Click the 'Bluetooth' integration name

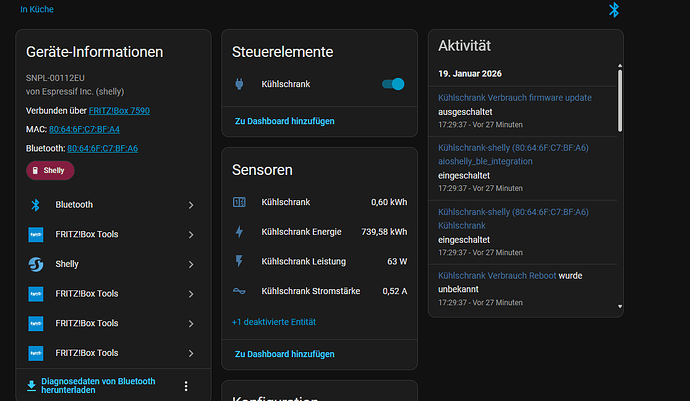pos(74,205)
